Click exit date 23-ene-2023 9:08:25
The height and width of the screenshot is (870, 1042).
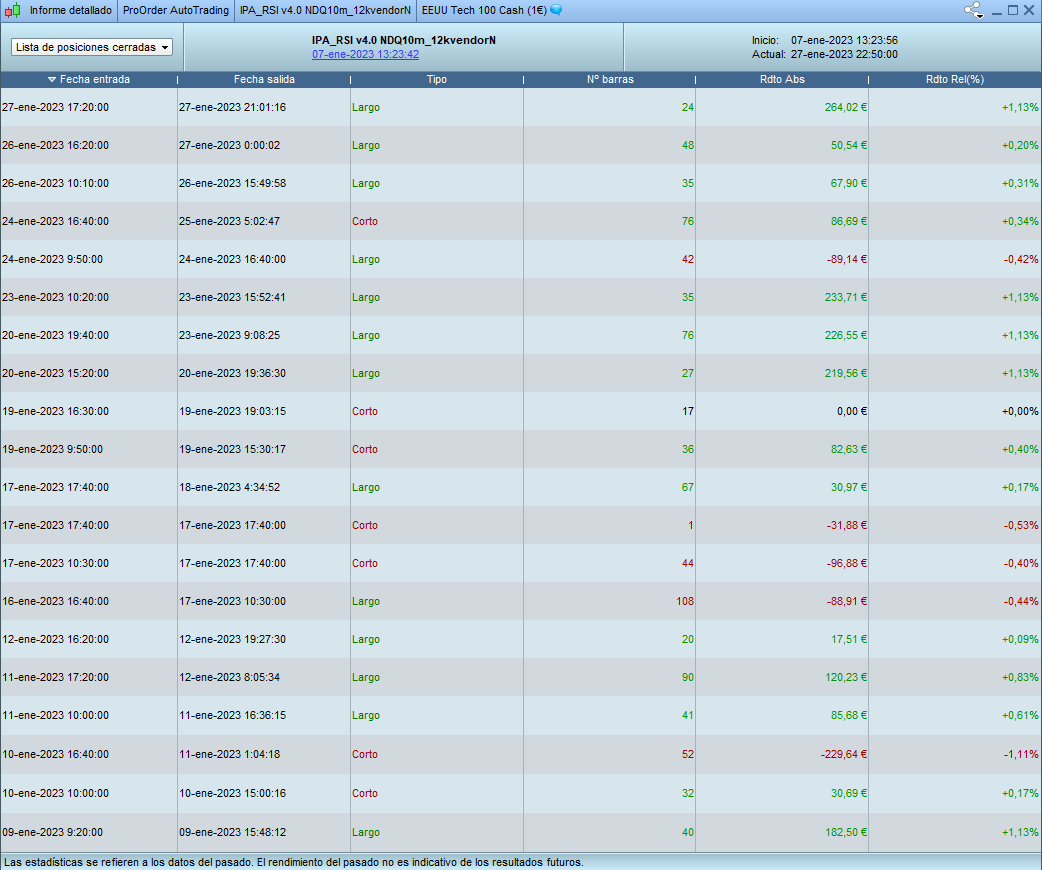click(x=229, y=335)
